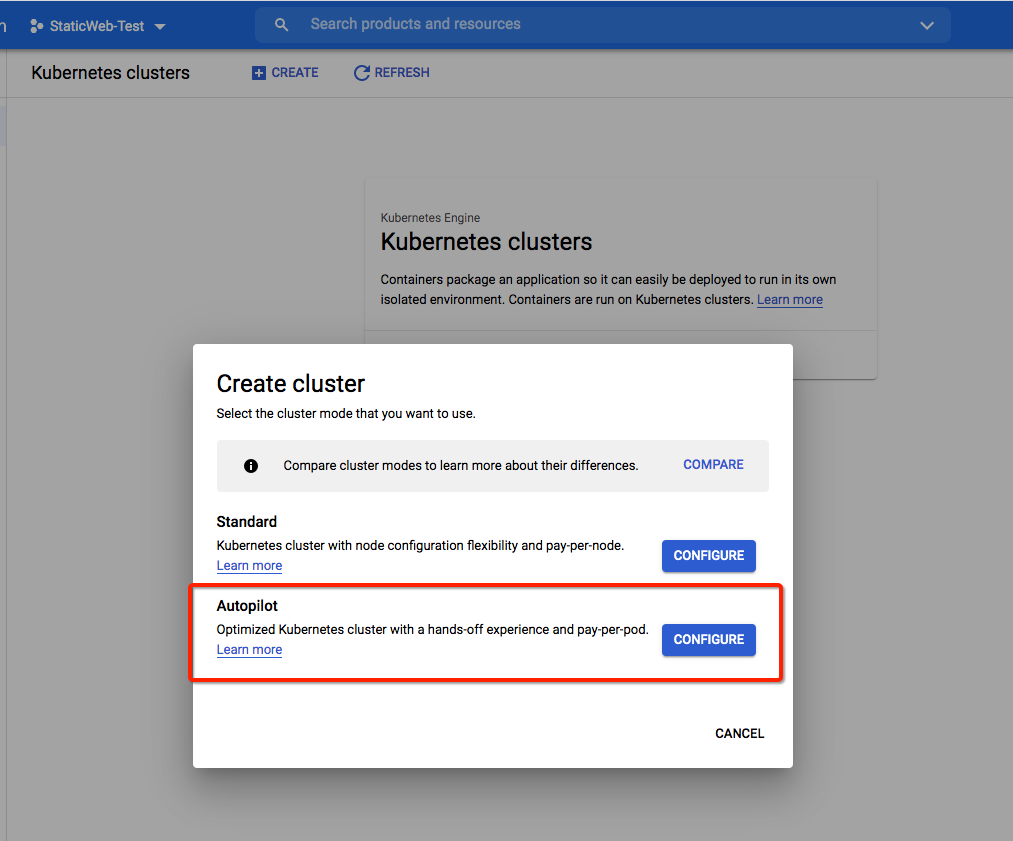Expand the project selector dropdown arrow
This screenshot has height=841, width=1013.
point(160,26)
